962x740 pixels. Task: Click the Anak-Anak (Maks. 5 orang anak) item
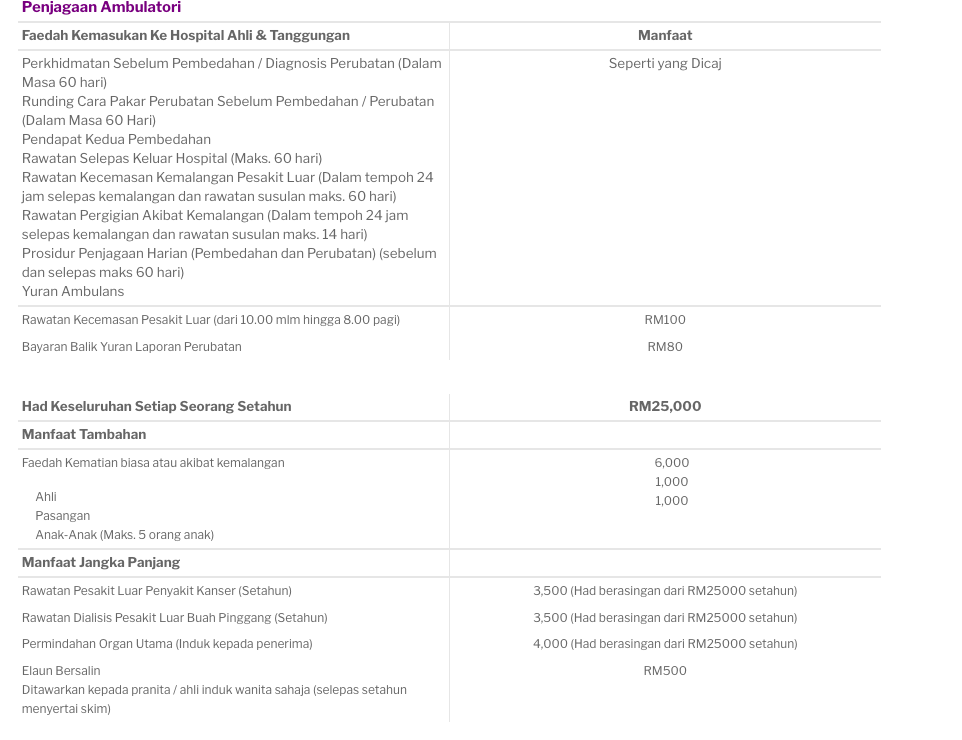coord(125,534)
